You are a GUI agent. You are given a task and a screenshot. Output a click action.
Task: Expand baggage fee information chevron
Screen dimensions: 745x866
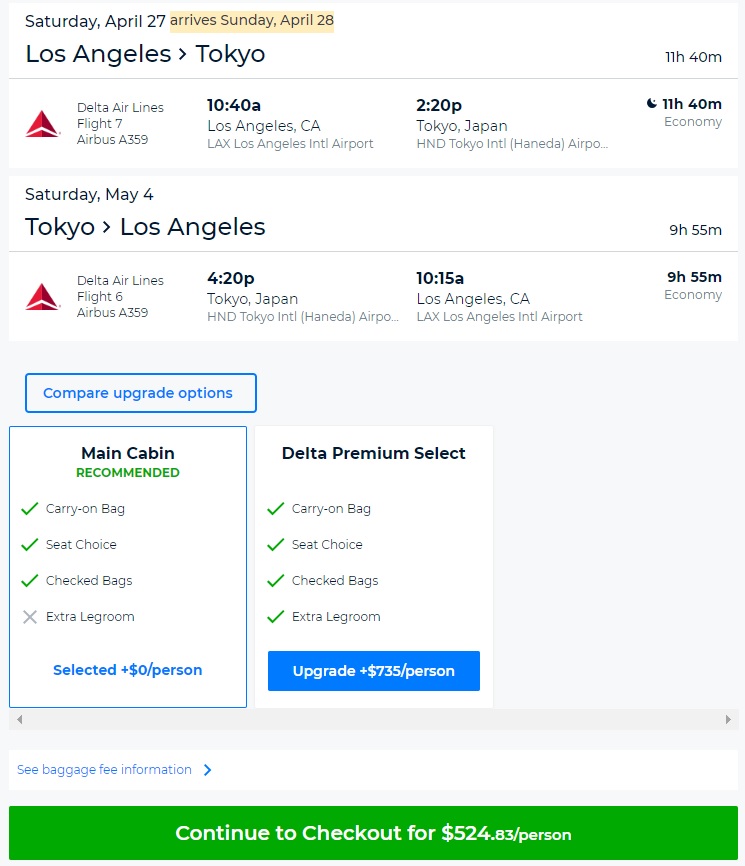[208, 770]
